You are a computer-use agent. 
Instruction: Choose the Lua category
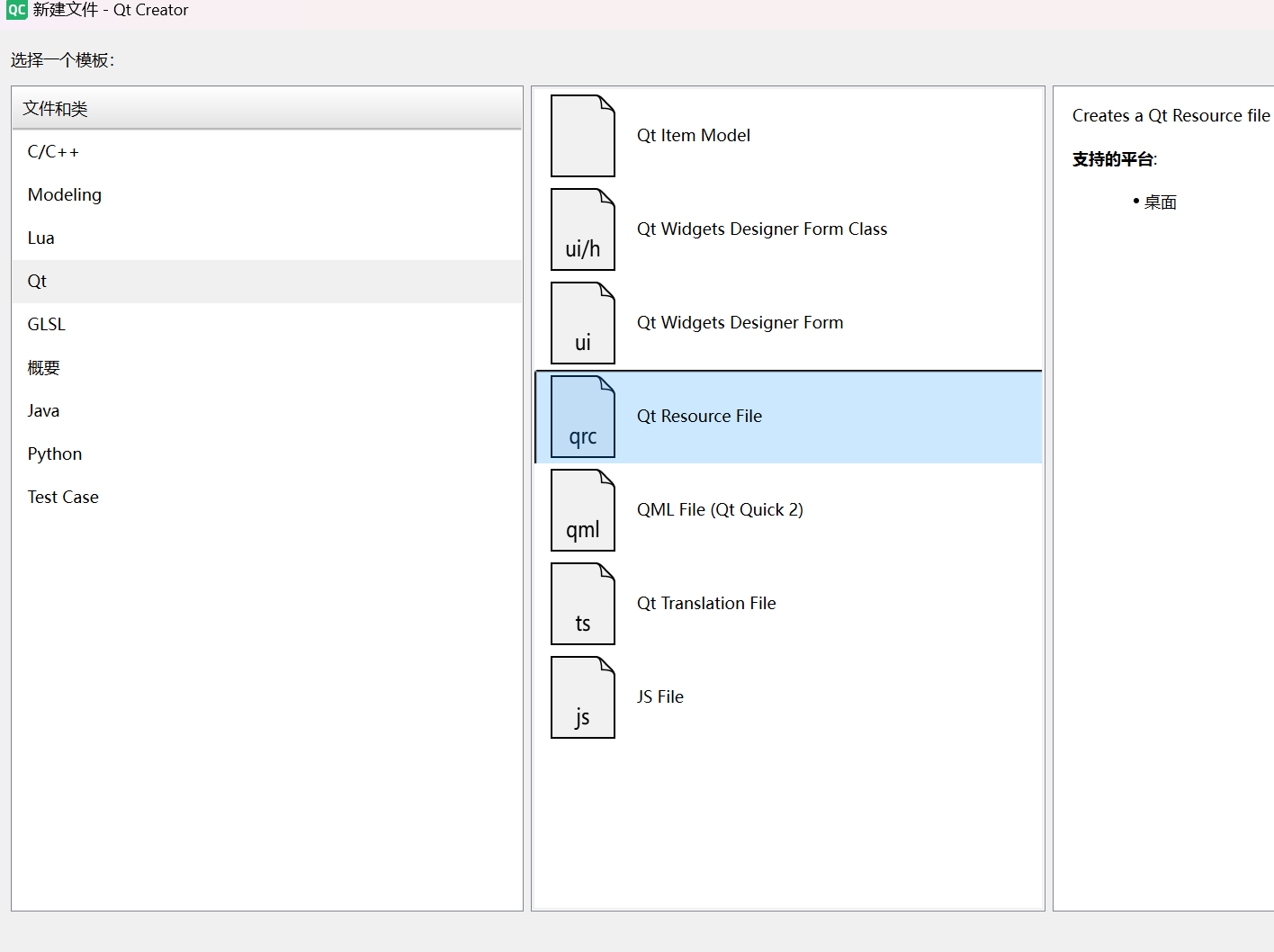[x=267, y=238]
